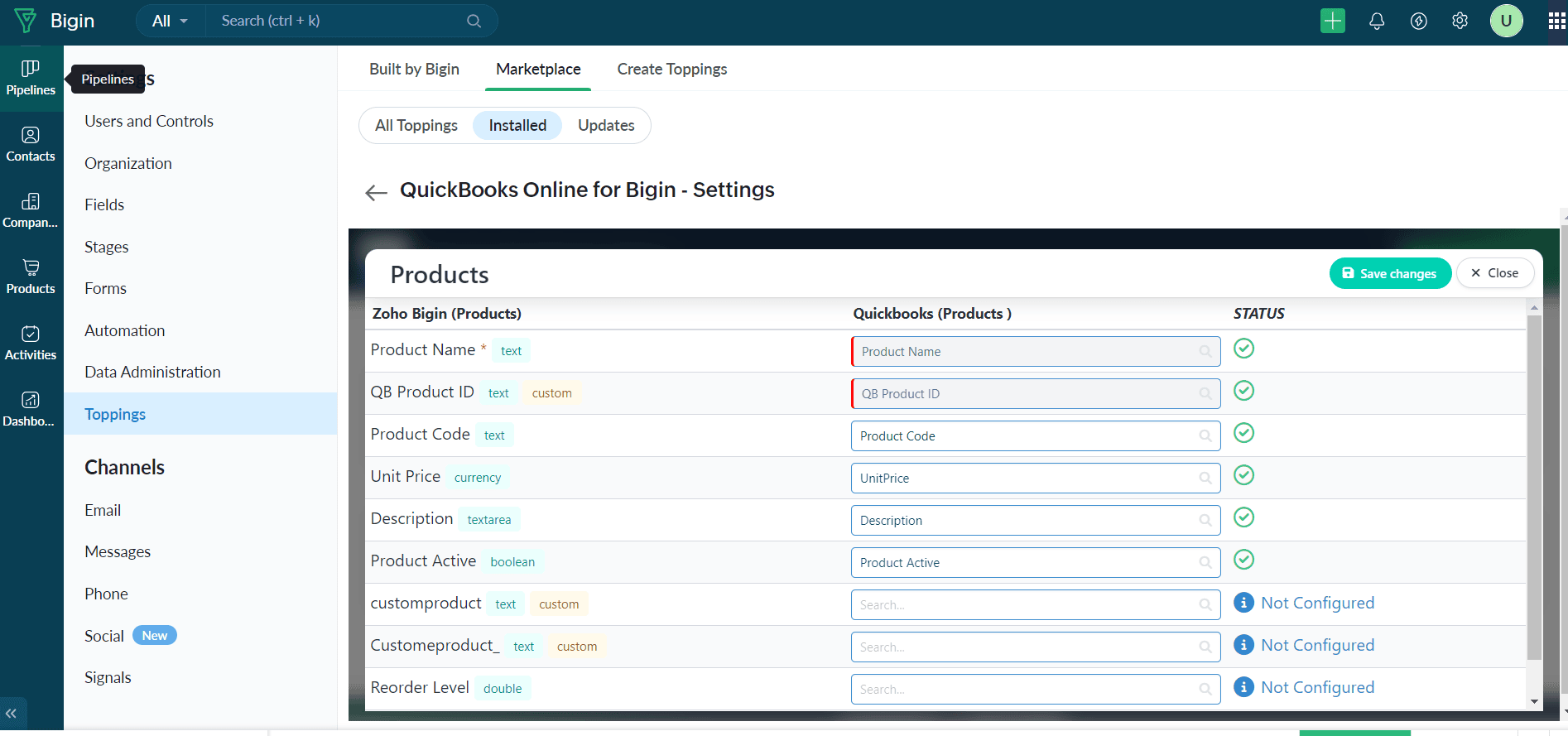1568x736 pixels.
Task: Open Data Administration settings link
Action: pyautogui.click(x=152, y=373)
